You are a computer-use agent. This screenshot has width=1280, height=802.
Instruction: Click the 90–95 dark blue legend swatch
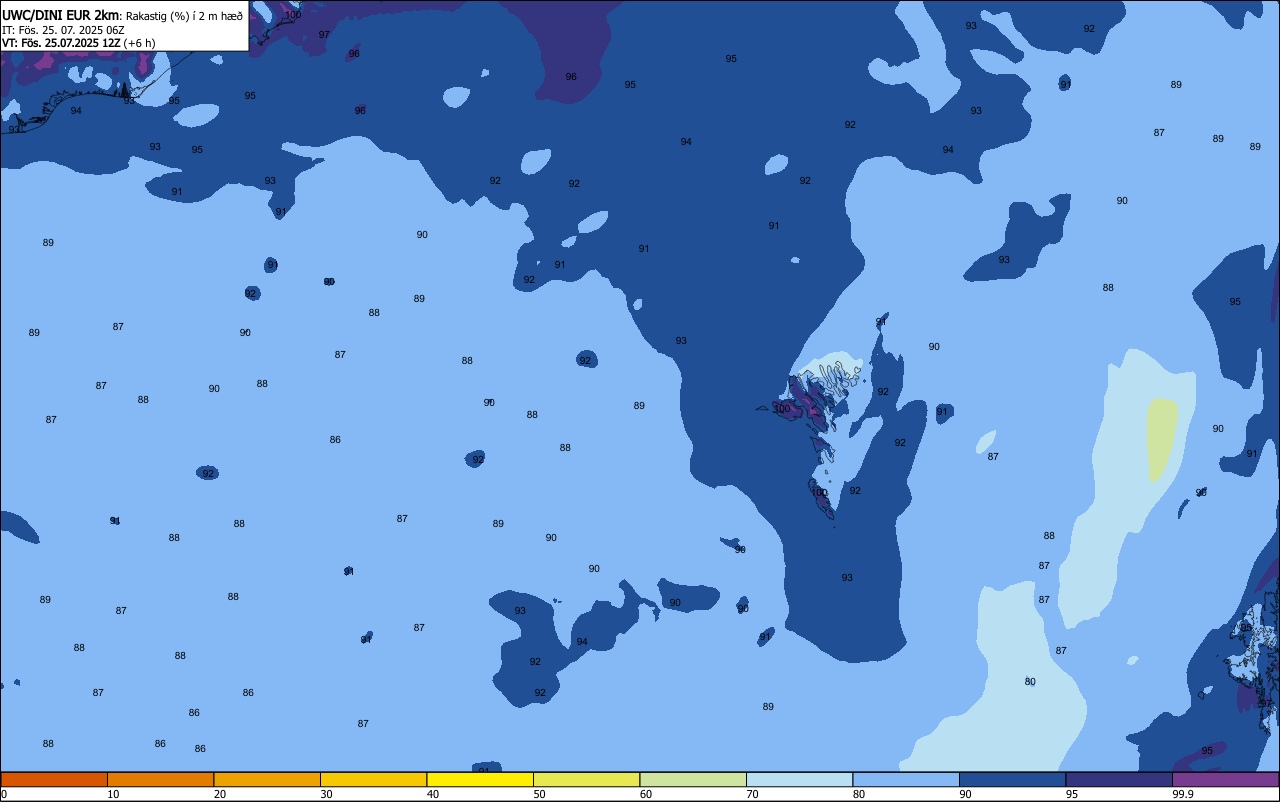tap(1012, 779)
